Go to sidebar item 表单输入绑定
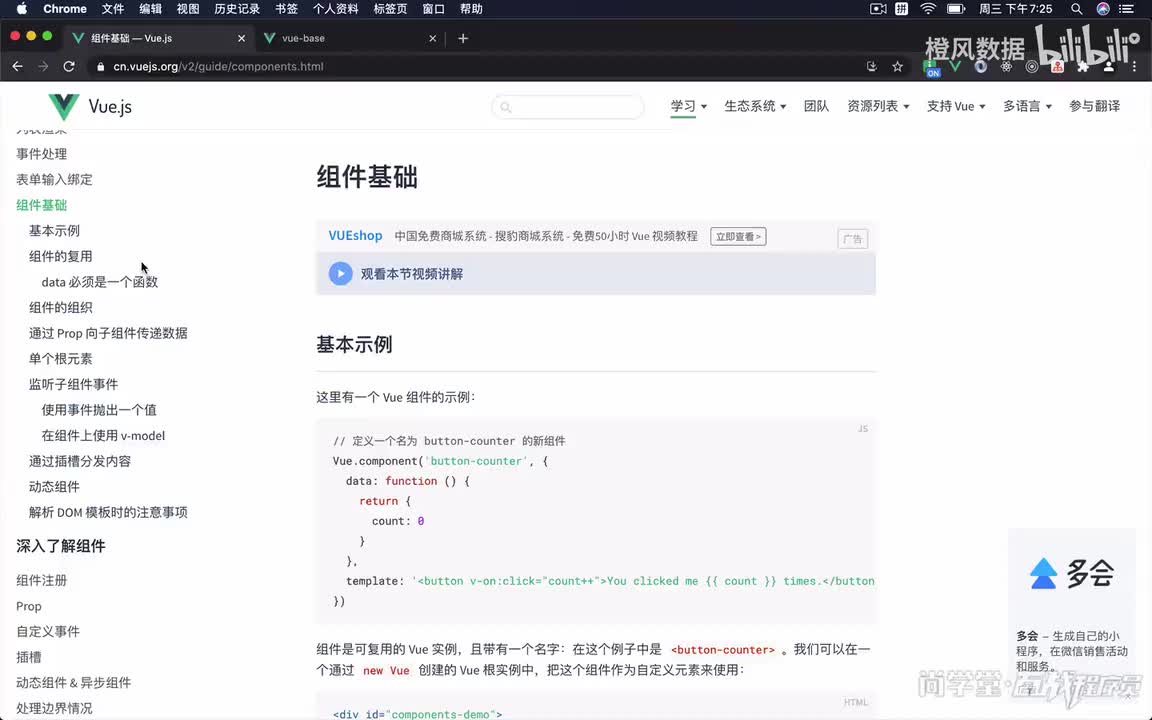The image size is (1152, 720). click(x=54, y=179)
